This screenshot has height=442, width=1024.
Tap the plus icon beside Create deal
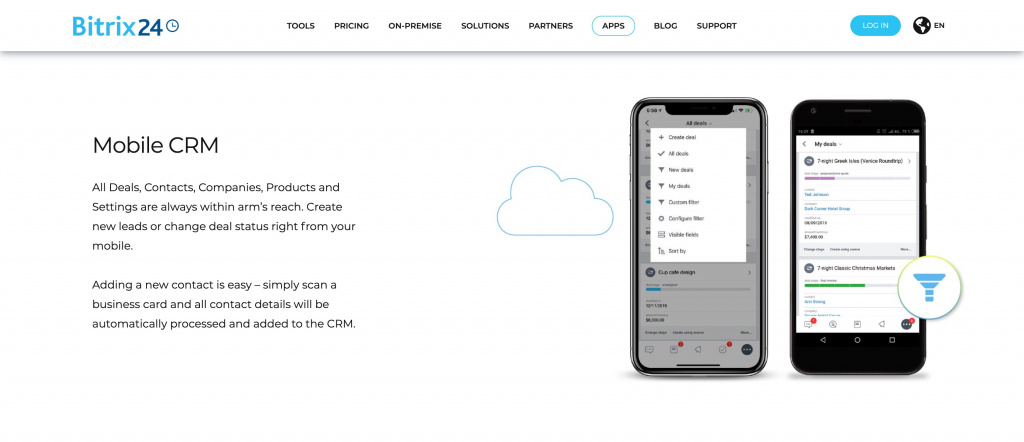click(661, 137)
